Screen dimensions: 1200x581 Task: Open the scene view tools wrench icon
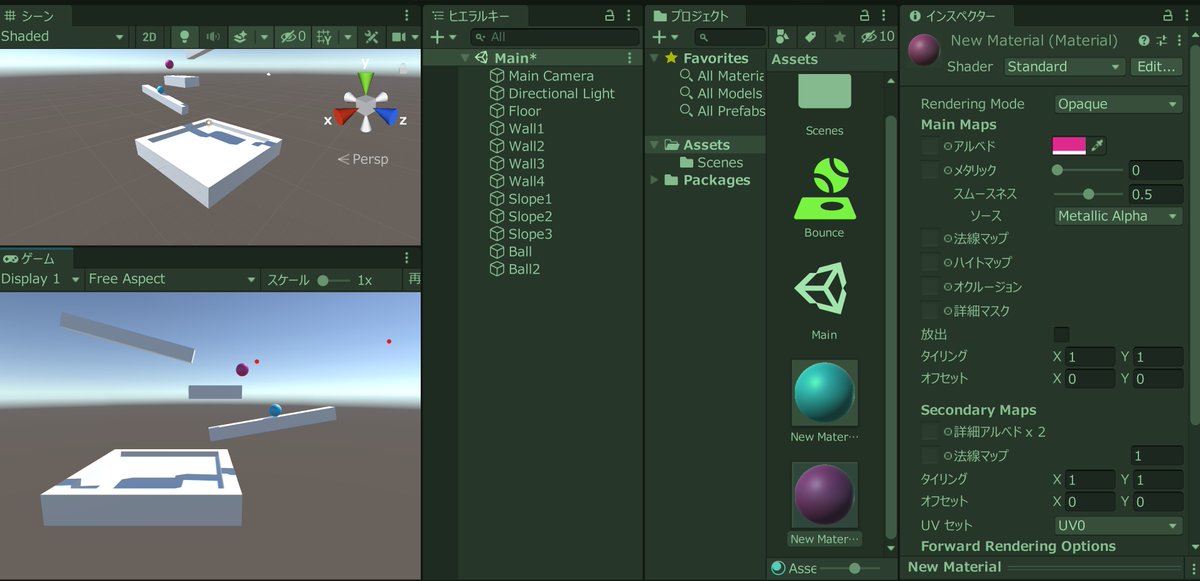pyautogui.click(x=371, y=36)
